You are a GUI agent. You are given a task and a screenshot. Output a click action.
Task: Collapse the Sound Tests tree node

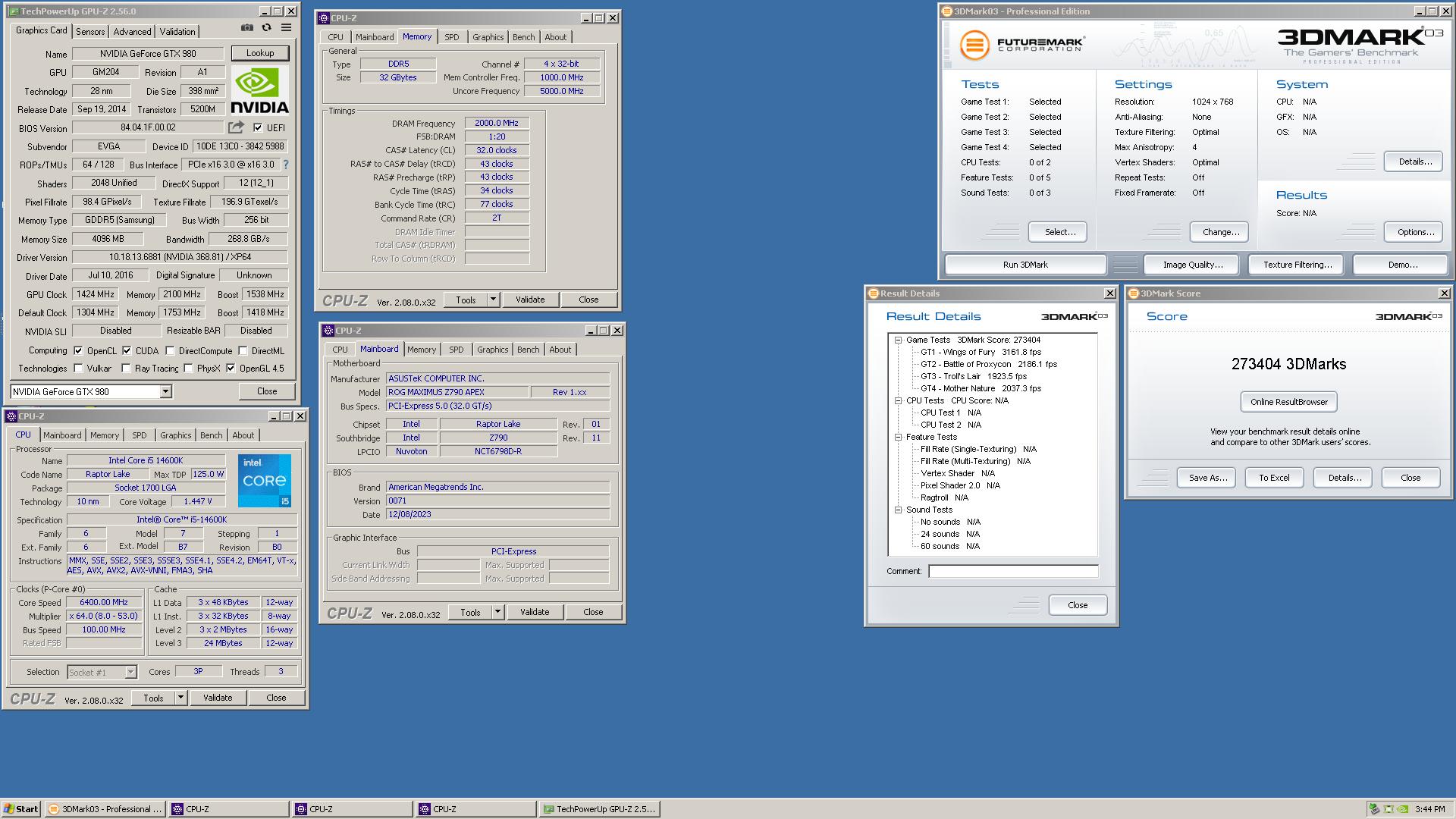point(898,510)
